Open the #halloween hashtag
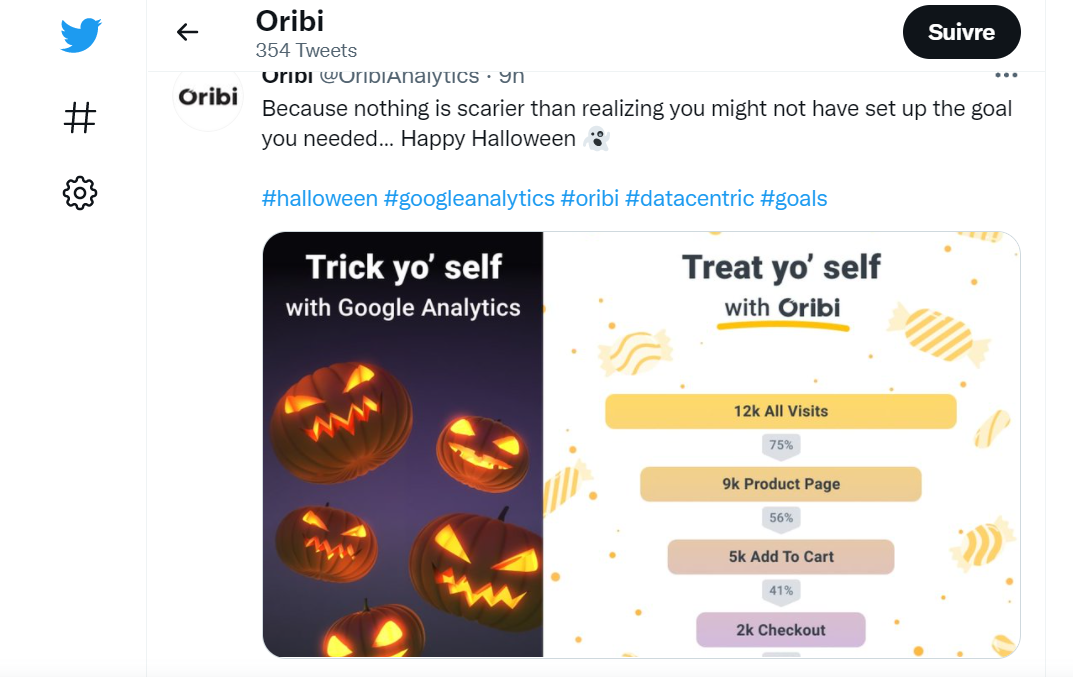1073x677 pixels. pos(320,198)
